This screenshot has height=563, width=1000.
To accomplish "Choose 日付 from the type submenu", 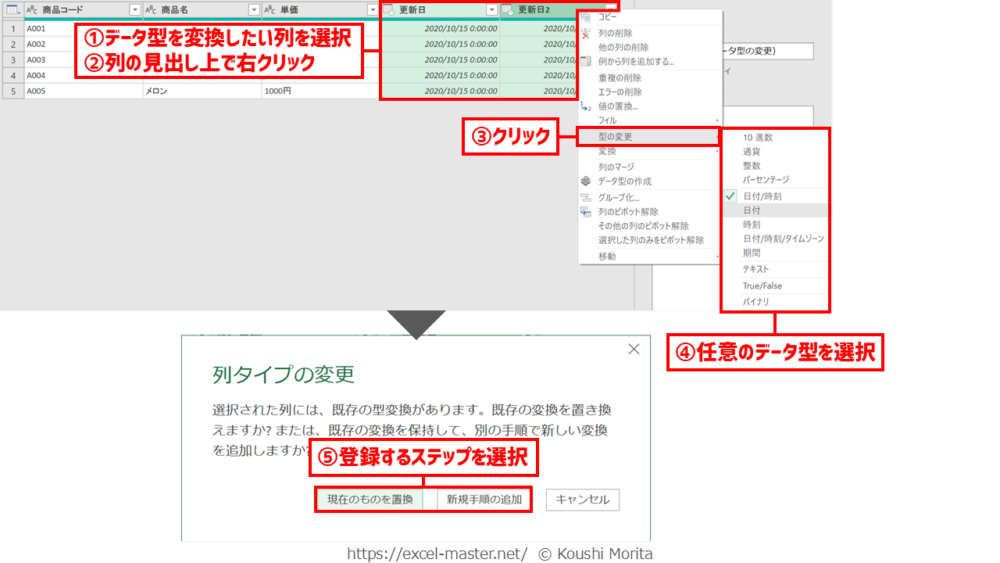I will click(751, 211).
